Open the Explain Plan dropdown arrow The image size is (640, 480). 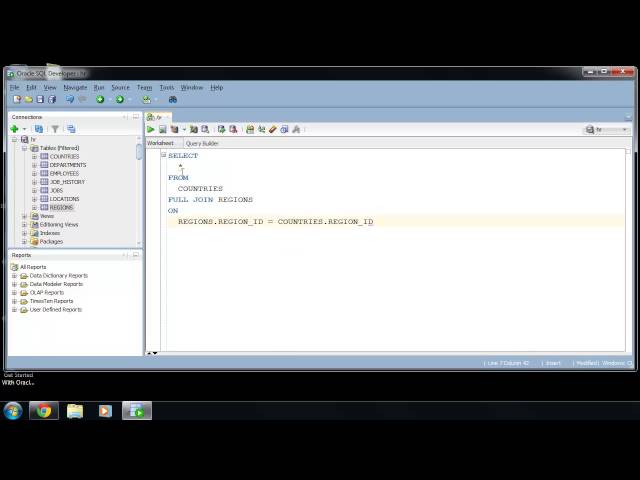[184, 129]
